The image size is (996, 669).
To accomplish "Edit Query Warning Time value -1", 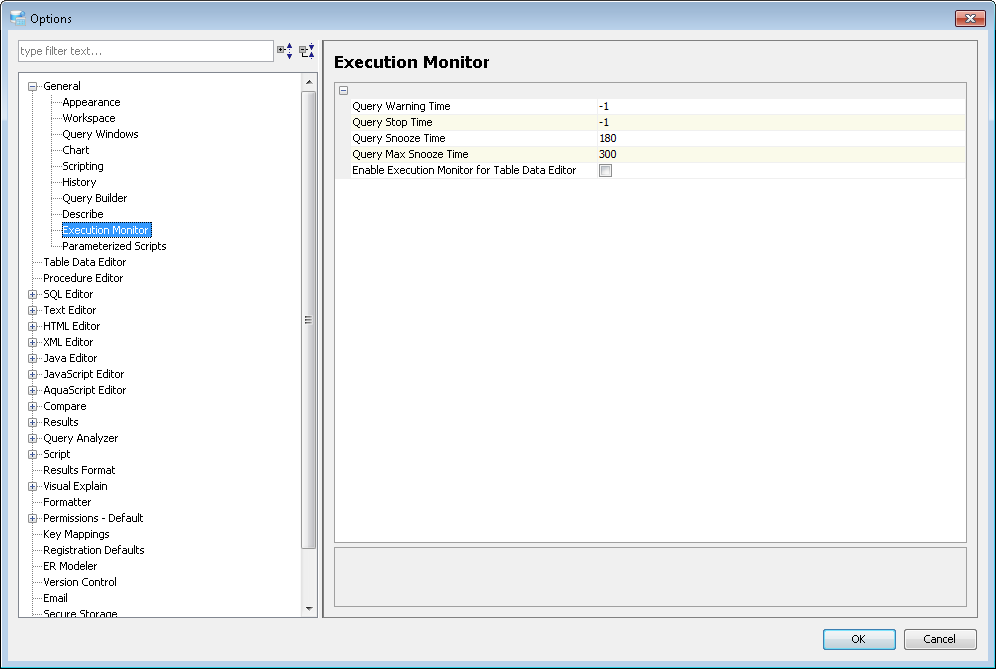I will (781, 106).
